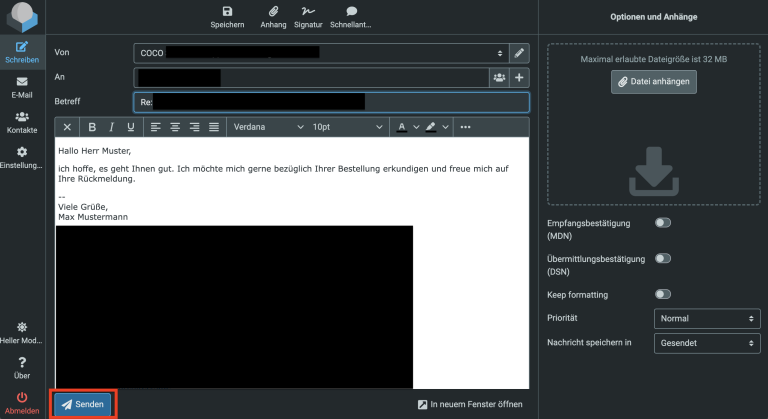Enable Übermittlungsbestätigung (DSN) switch
Screen dimensions: 768x419
point(662,259)
